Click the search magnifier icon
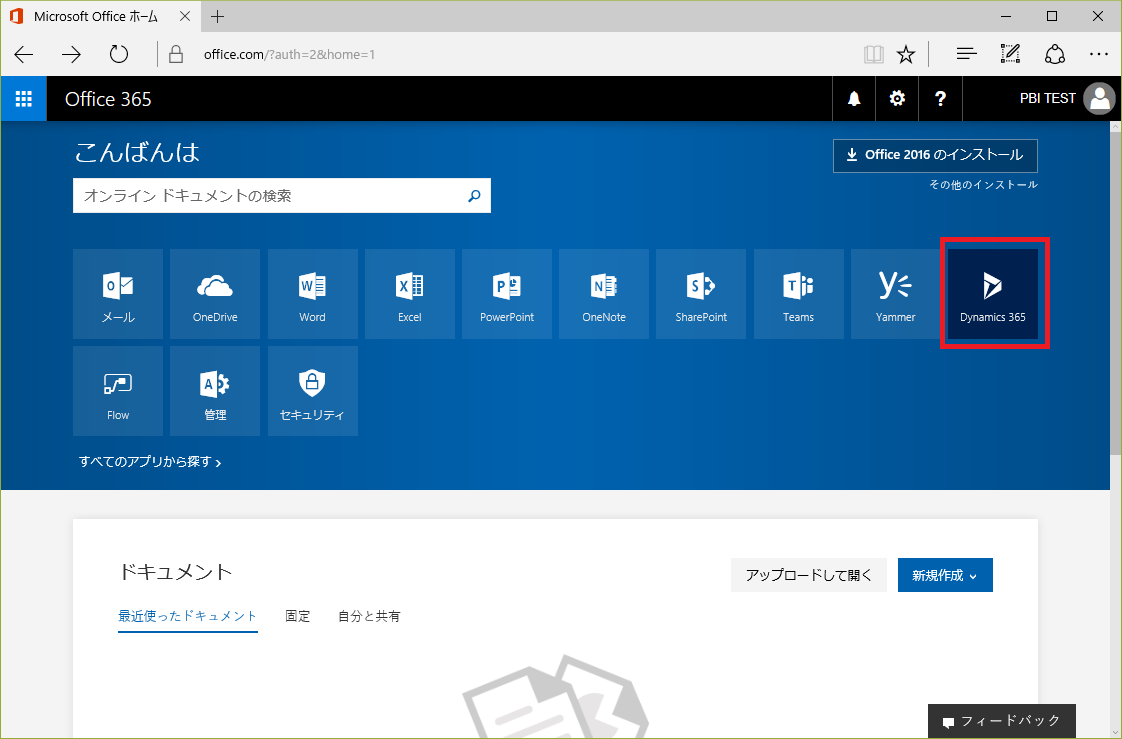 [474, 196]
